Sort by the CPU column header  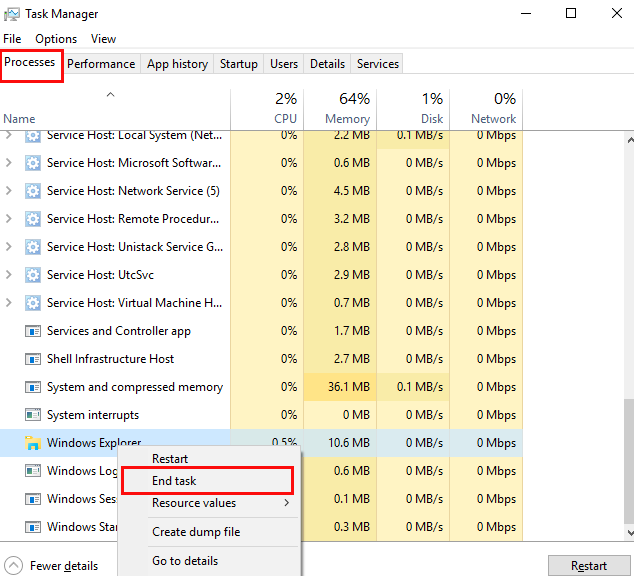(x=267, y=109)
